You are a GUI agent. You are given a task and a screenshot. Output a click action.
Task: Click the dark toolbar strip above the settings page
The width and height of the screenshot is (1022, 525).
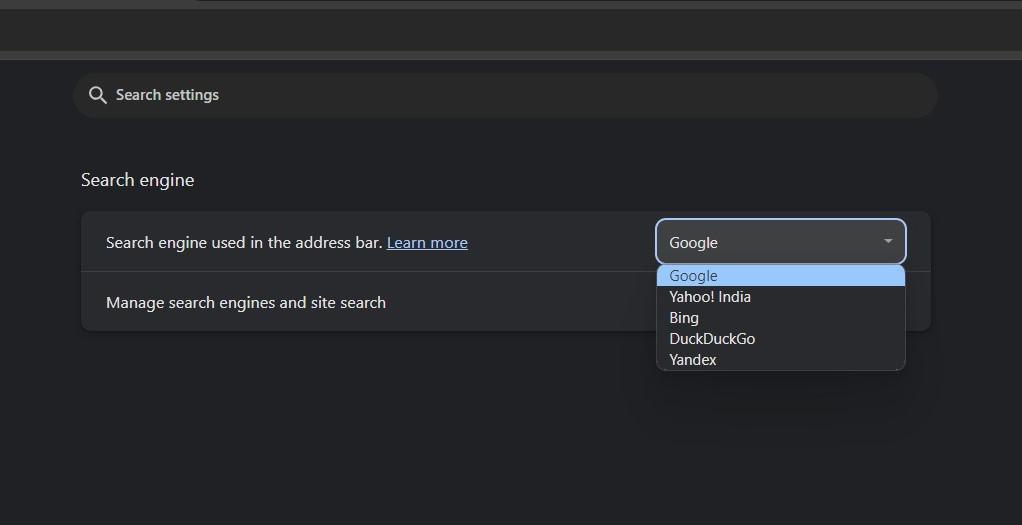500,30
